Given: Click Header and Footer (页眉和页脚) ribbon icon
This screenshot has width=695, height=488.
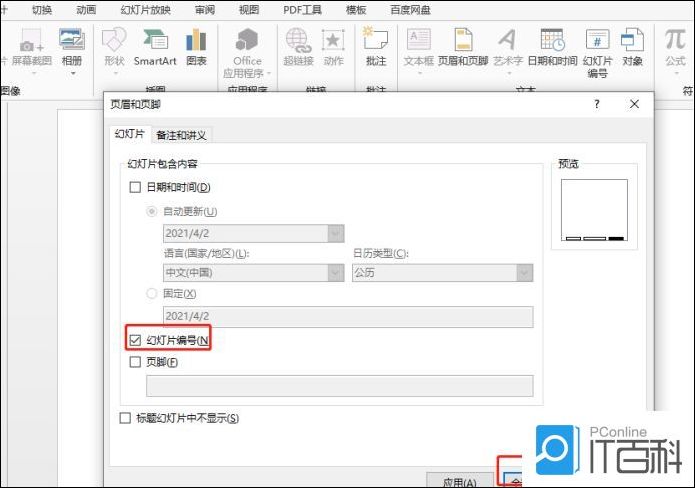Looking at the screenshot, I should pyautogui.click(x=463, y=48).
